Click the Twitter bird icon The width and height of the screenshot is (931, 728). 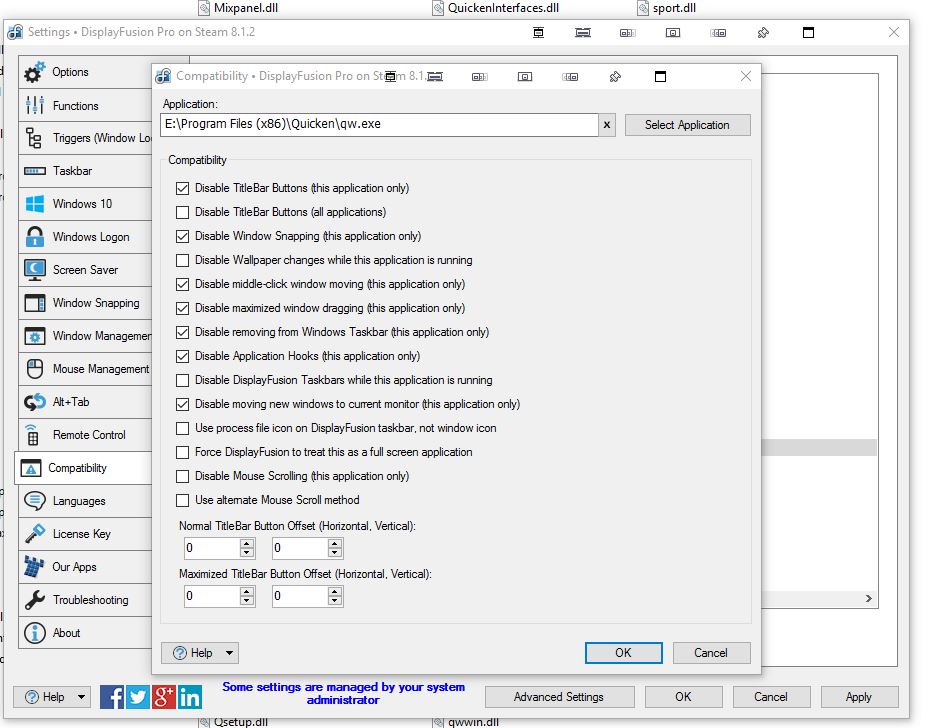[x=138, y=697]
